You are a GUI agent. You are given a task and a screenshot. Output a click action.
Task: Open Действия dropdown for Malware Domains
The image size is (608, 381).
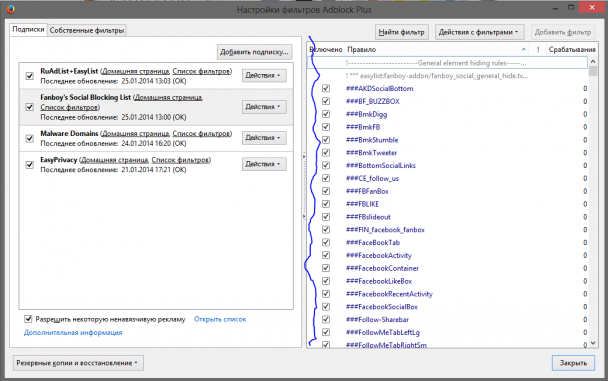click(x=264, y=138)
